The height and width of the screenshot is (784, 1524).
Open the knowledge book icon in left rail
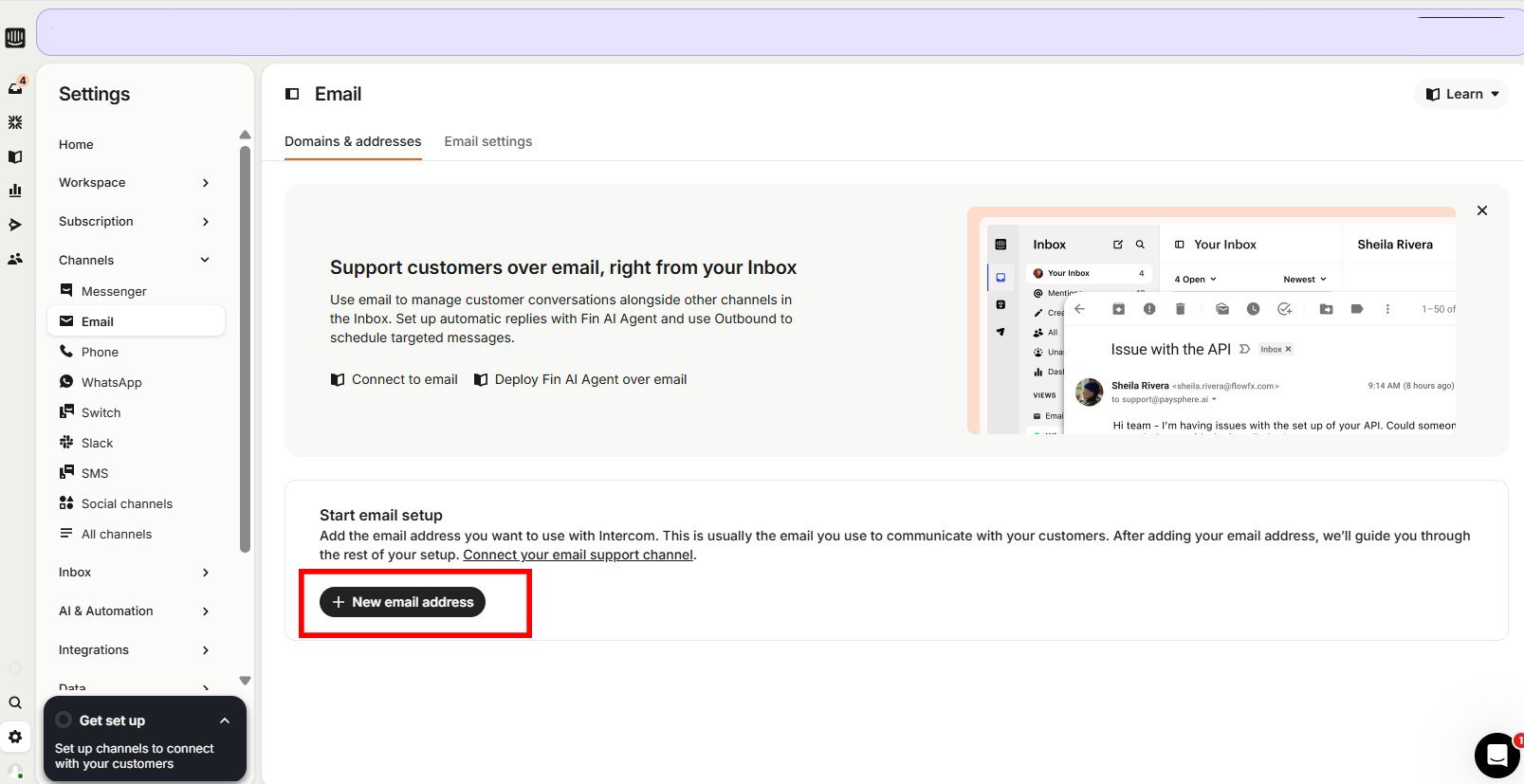[15, 156]
